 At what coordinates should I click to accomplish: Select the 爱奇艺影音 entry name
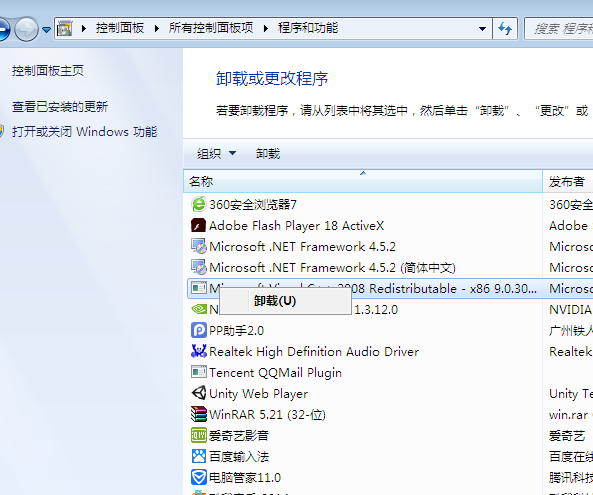tap(239, 435)
